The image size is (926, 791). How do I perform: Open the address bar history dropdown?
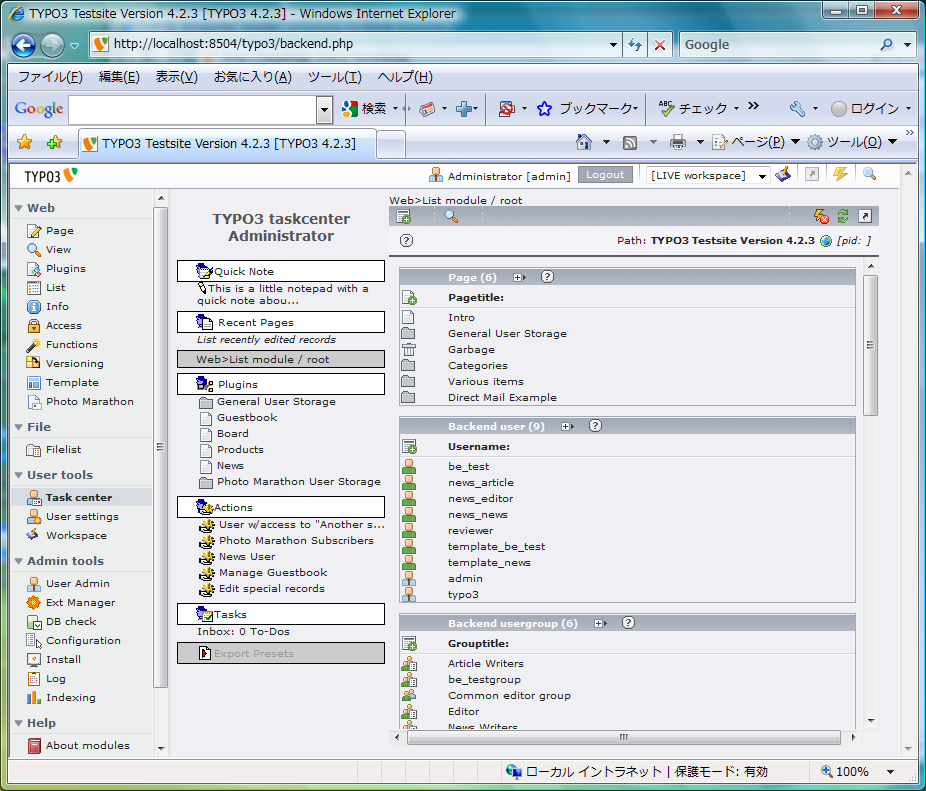click(x=613, y=44)
